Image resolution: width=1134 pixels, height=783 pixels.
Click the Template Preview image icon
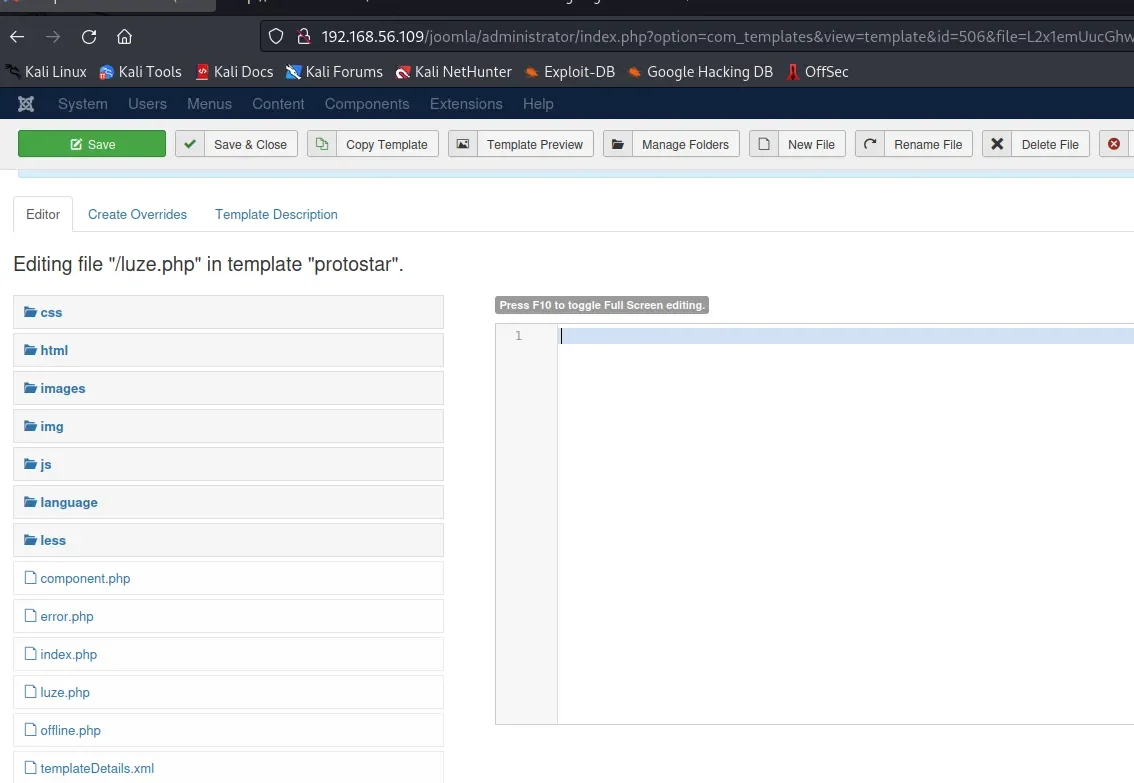(463, 144)
